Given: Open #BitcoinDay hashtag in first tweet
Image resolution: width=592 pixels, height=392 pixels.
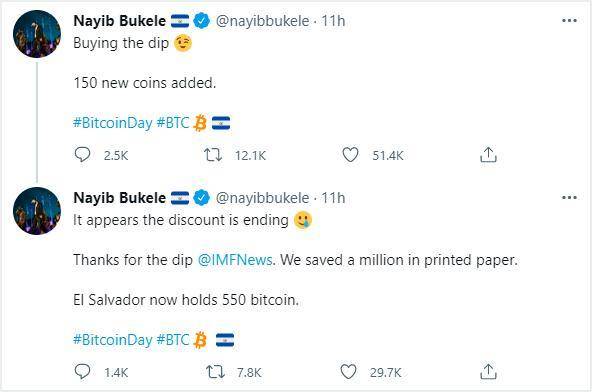Looking at the screenshot, I should pyautogui.click(x=113, y=123).
